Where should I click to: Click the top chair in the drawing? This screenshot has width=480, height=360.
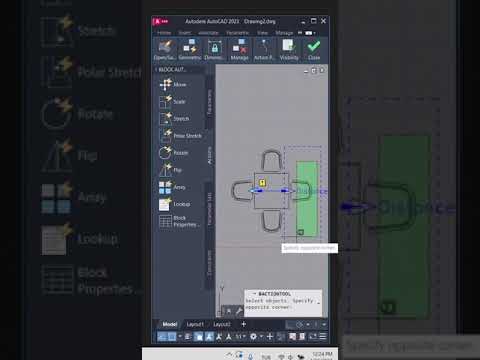271,161
